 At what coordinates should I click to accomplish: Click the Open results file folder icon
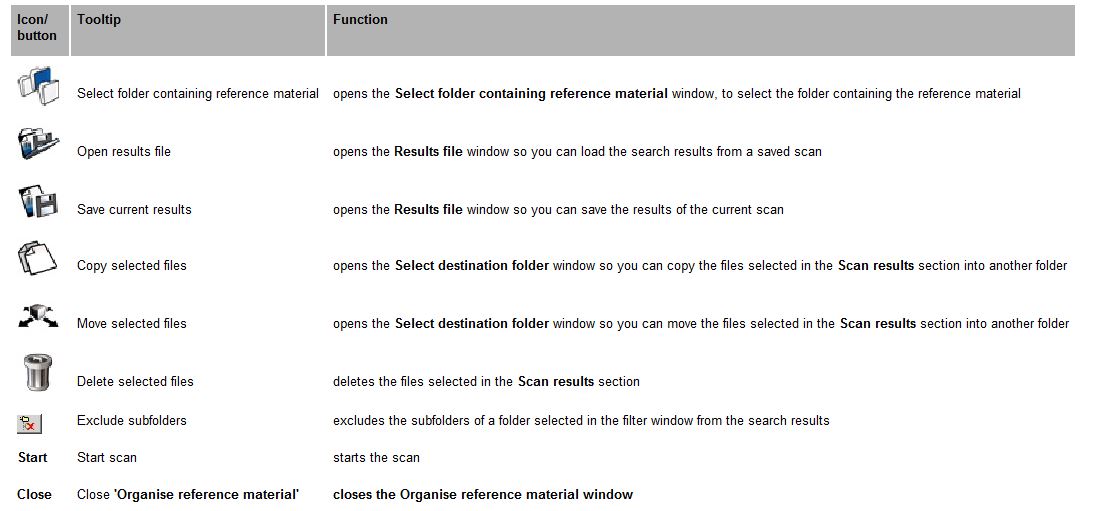(38, 143)
